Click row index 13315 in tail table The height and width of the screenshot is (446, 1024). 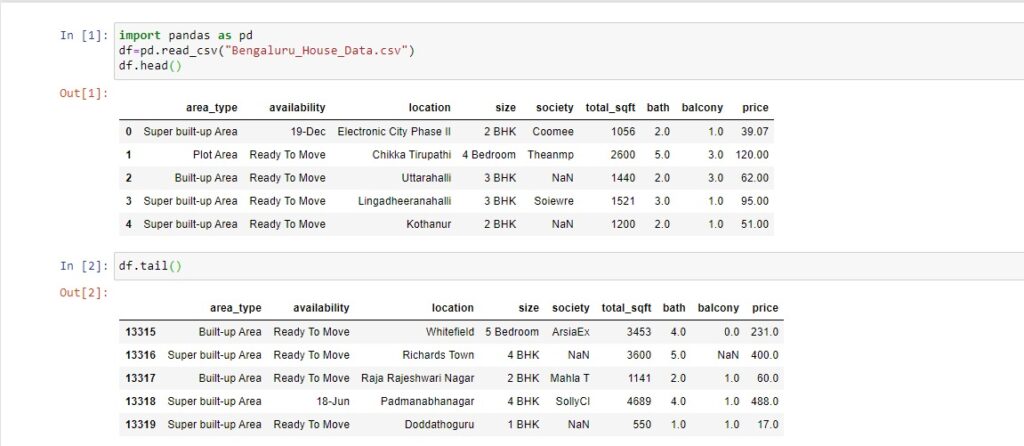click(x=140, y=332)
